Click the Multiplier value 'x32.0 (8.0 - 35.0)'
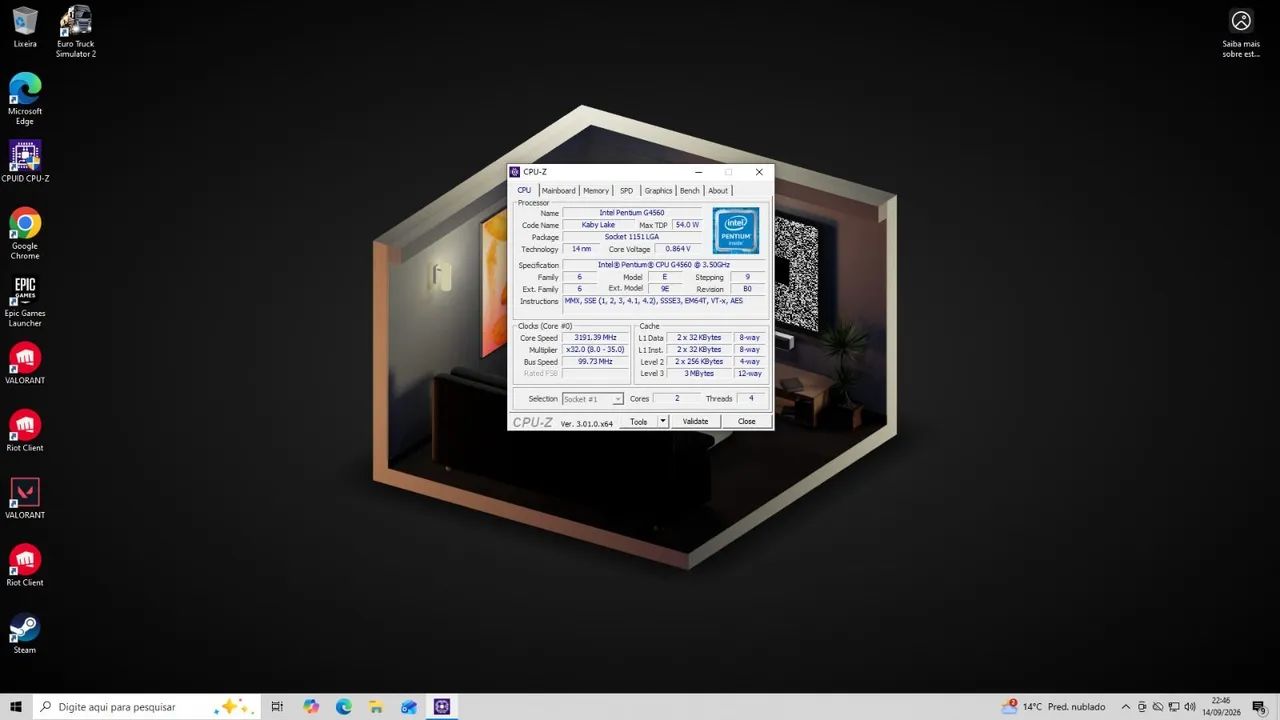The width and height of the screenshot is (1280, 720). (x=596, y=350)
